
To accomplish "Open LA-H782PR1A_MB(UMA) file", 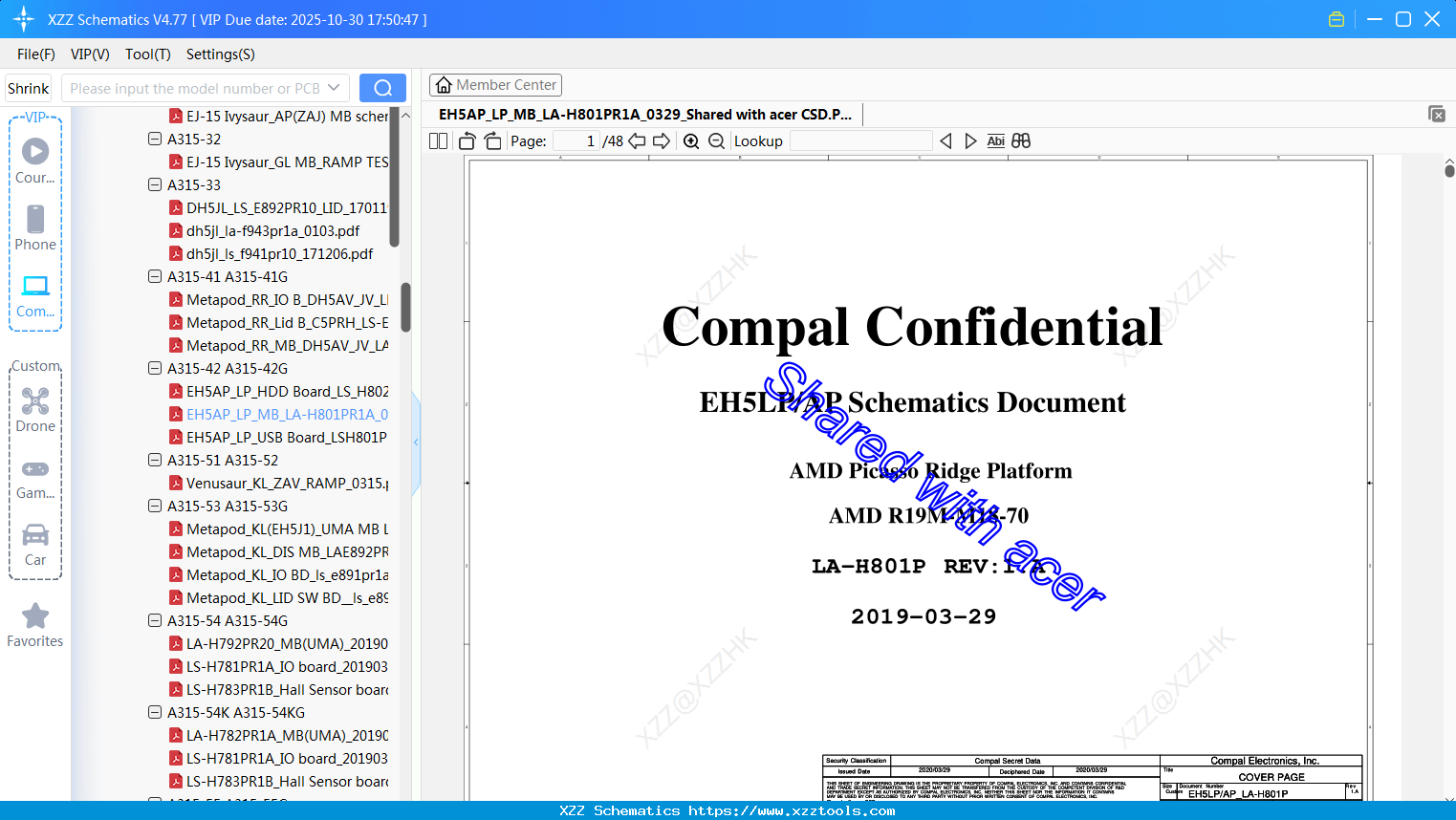I will coord(279,735).
